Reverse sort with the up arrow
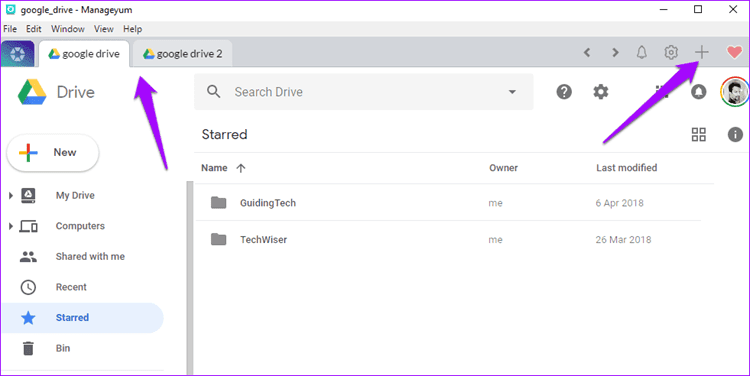 click(241, 168)
